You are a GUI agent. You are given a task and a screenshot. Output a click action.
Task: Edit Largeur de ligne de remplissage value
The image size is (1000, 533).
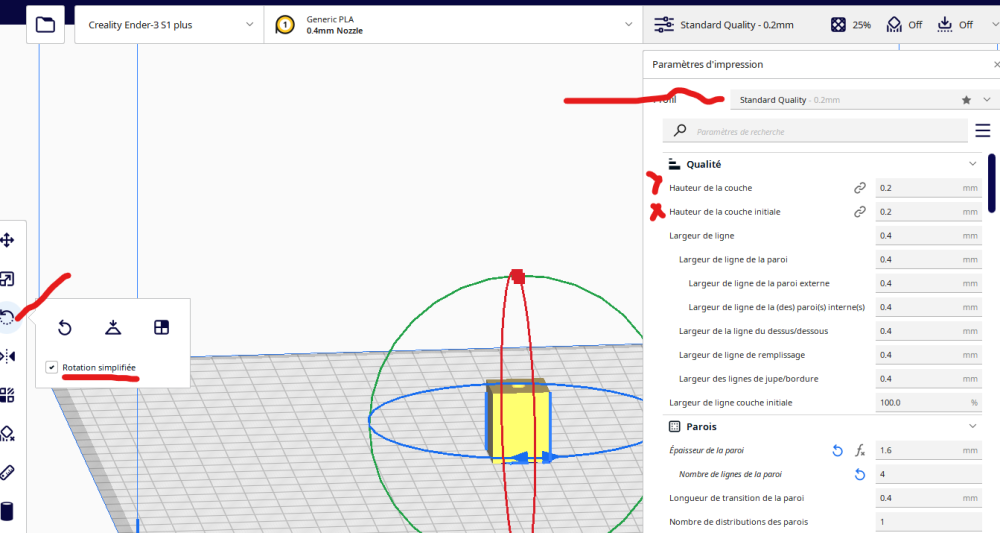tap(928, 355)
